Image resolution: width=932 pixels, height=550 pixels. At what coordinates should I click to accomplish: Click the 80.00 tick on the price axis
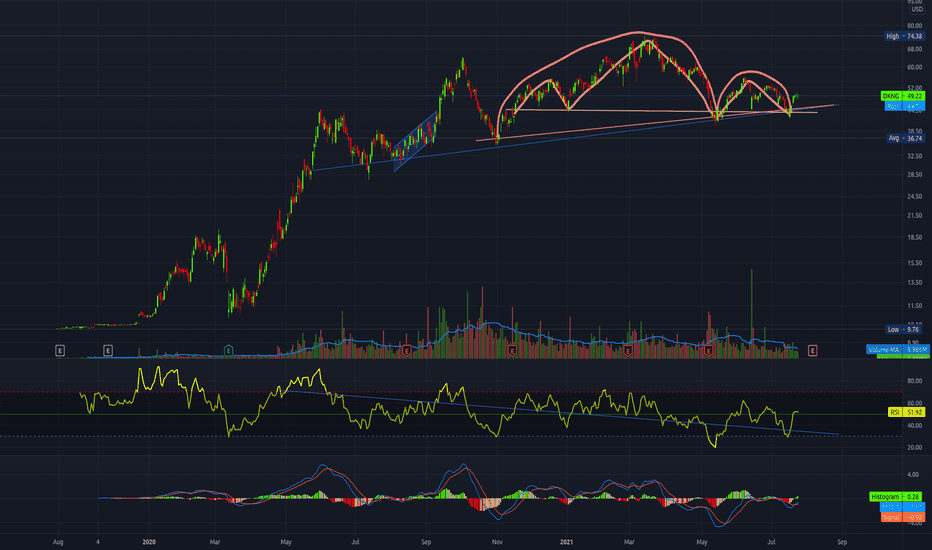[x=915, y=26]
